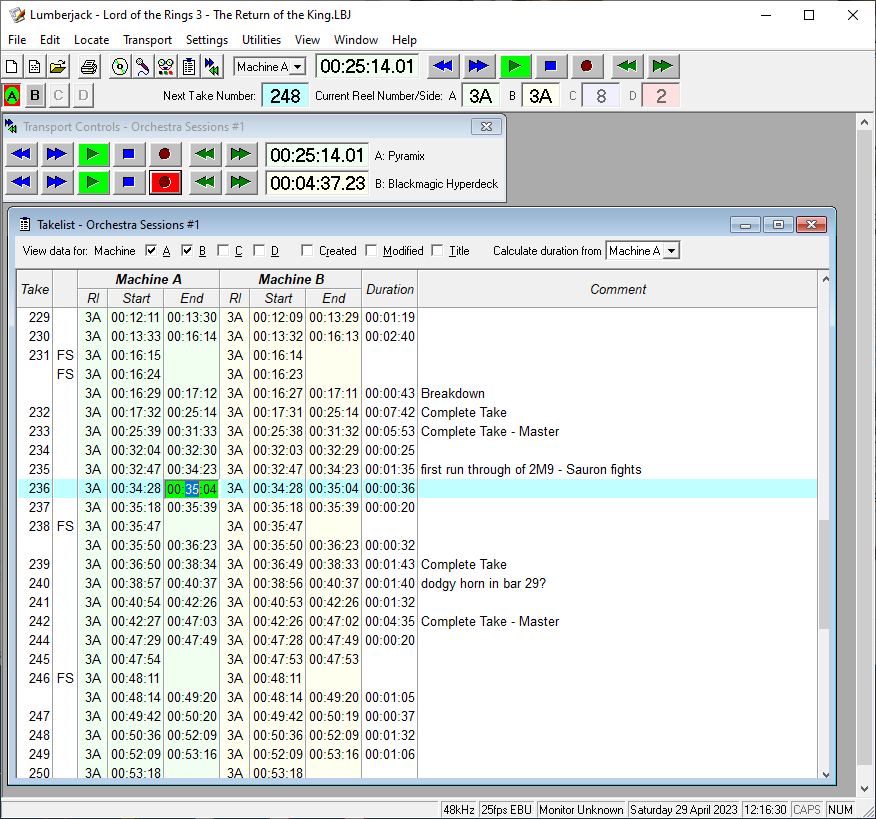Open transport controls icon in main toolbar
Screen dimensions: 876x819
(212, 67)
